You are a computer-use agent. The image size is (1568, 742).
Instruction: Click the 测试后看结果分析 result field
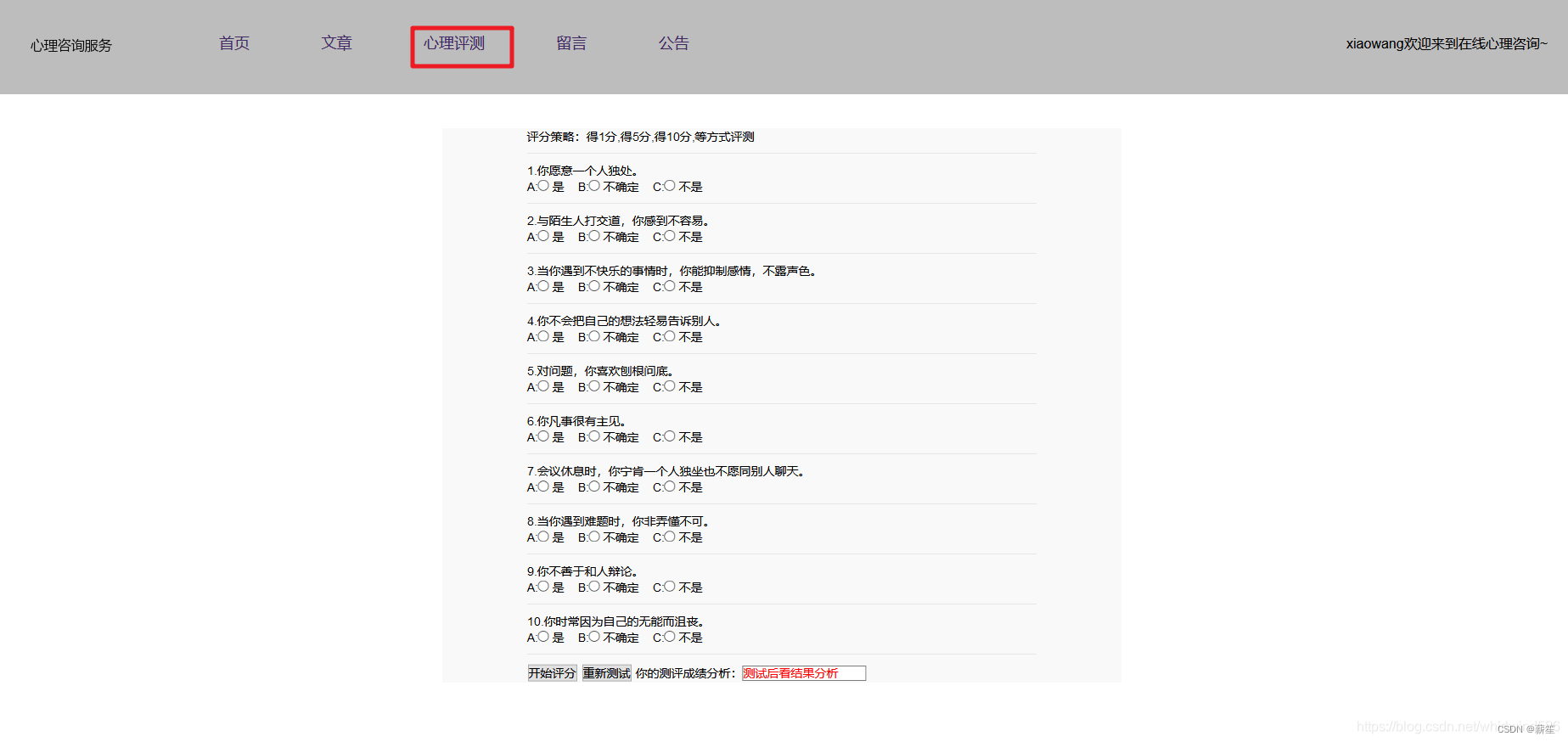pyautogui.click(x=804, y=673)
